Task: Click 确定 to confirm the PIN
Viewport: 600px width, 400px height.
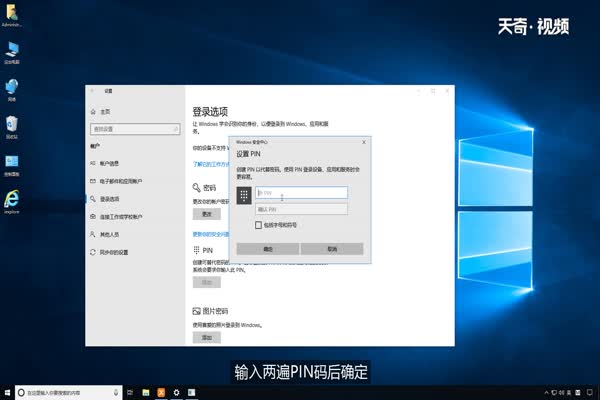Action: pyautogui.click(x=268, y=249)
